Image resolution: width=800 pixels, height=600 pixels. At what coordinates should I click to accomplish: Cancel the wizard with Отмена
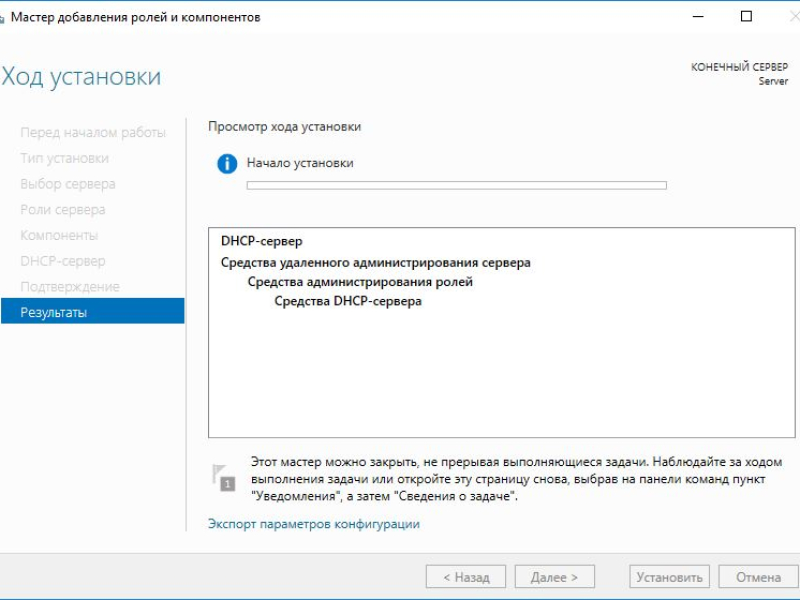tap(758, 577)
